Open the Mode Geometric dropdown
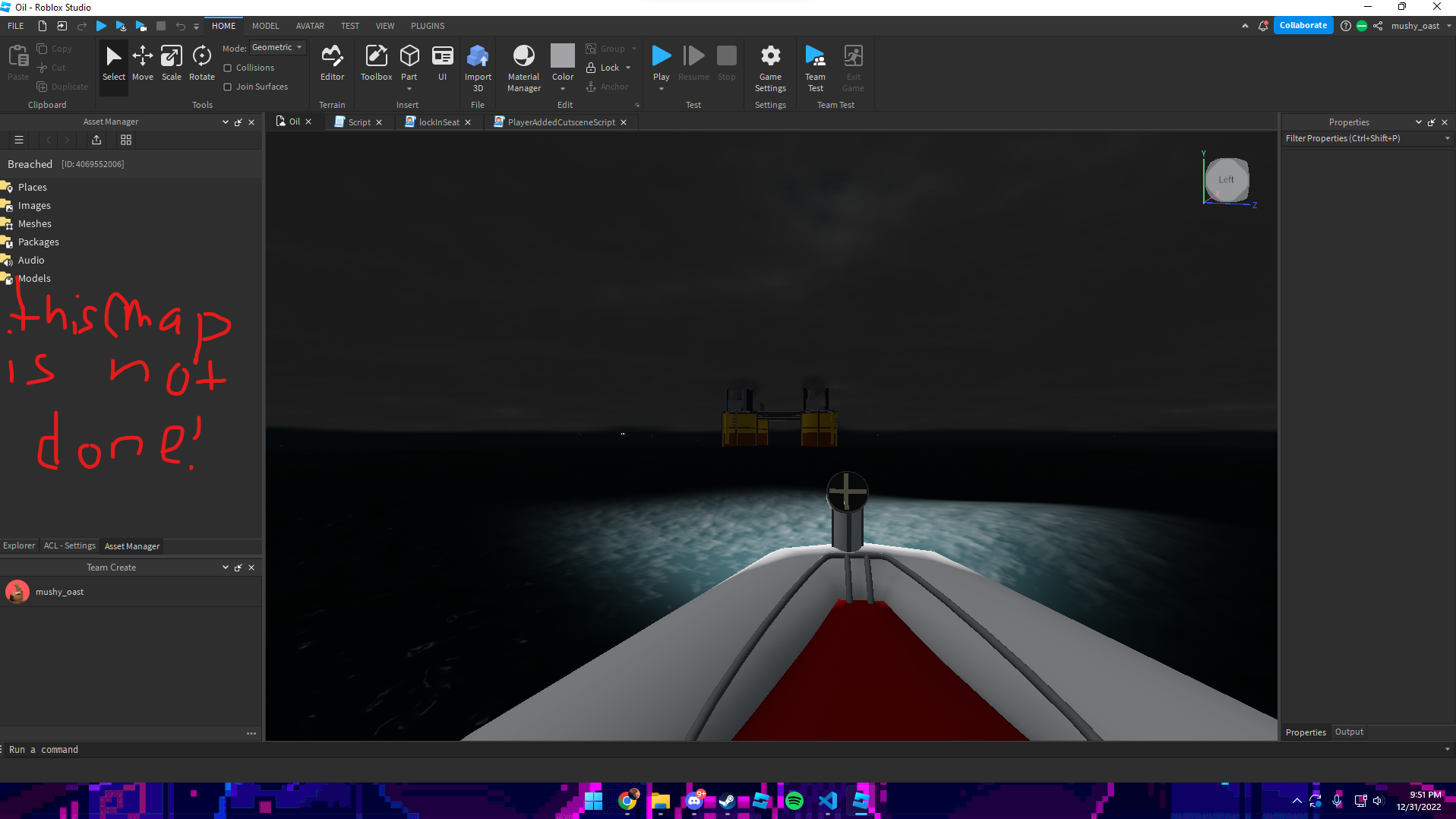This screenshot has width=1456, height=819. pos(277,48)
